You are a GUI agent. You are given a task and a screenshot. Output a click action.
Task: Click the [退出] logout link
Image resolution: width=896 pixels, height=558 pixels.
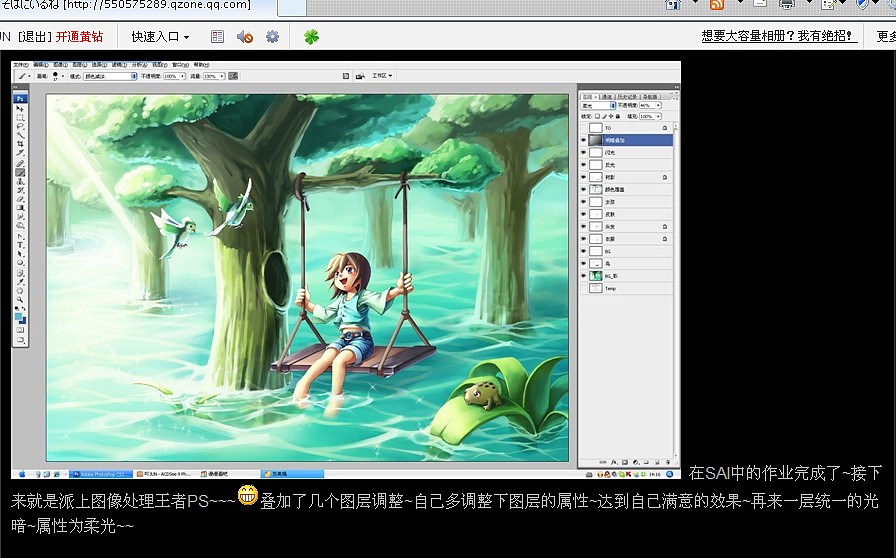pyautogui.click(x=35, y=37)
